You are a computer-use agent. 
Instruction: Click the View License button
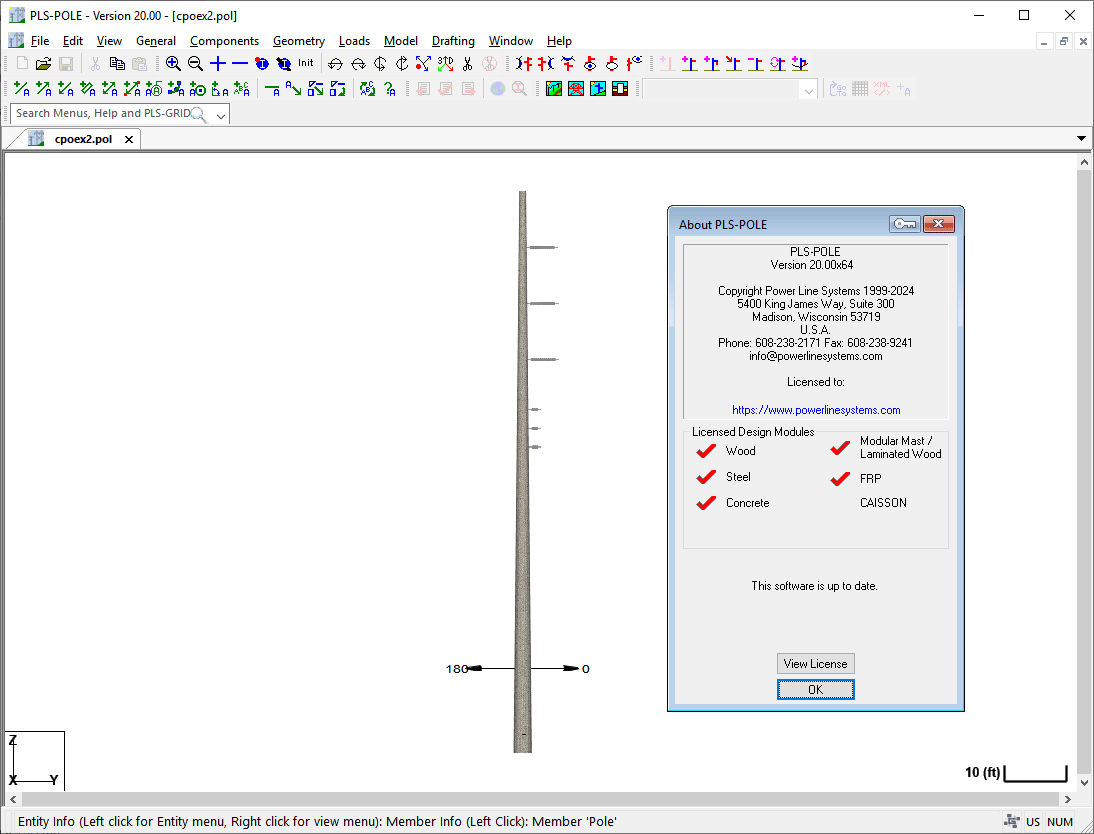click(x=815, y=664)
